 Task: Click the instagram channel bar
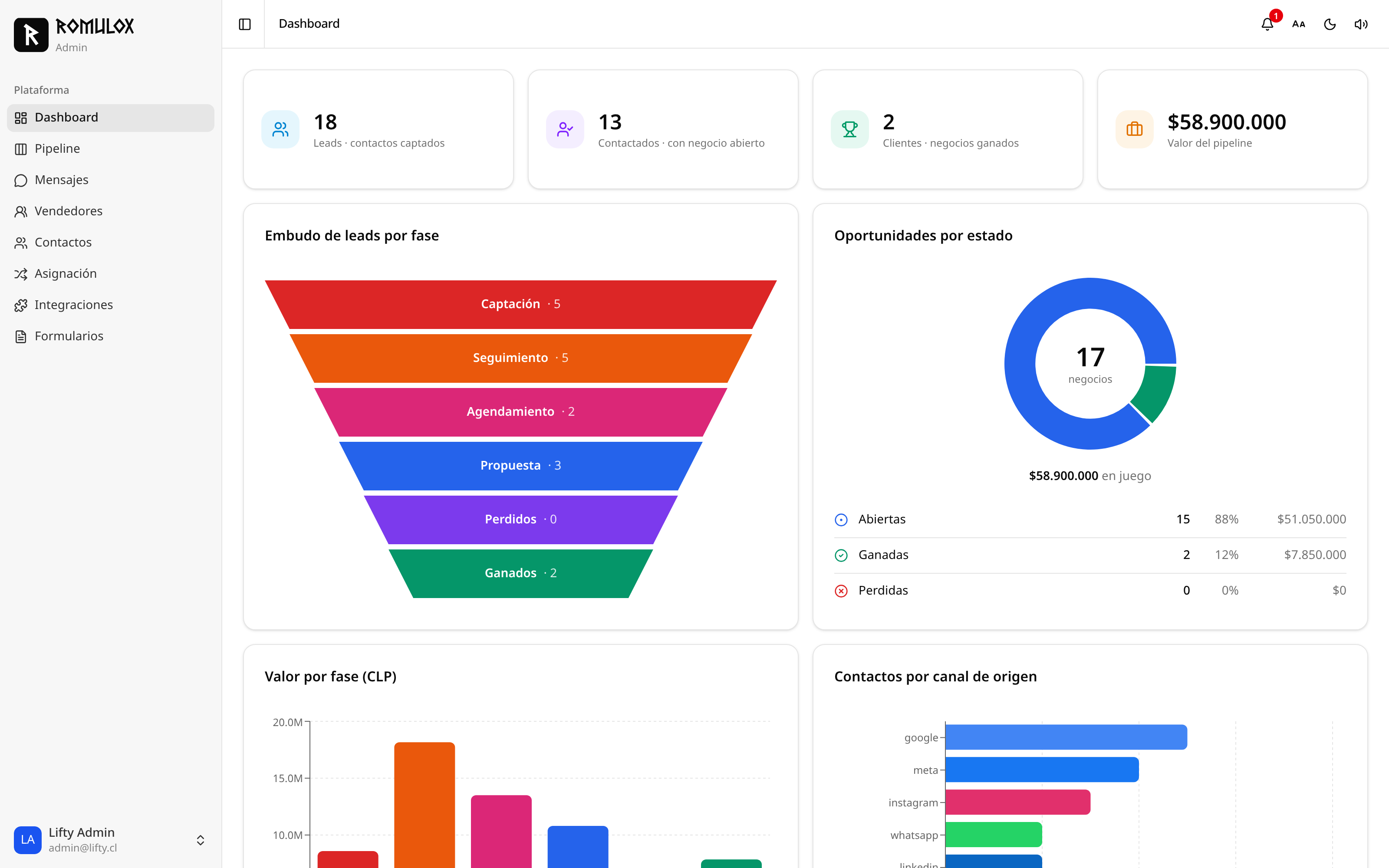click(x=1017, y=802)
